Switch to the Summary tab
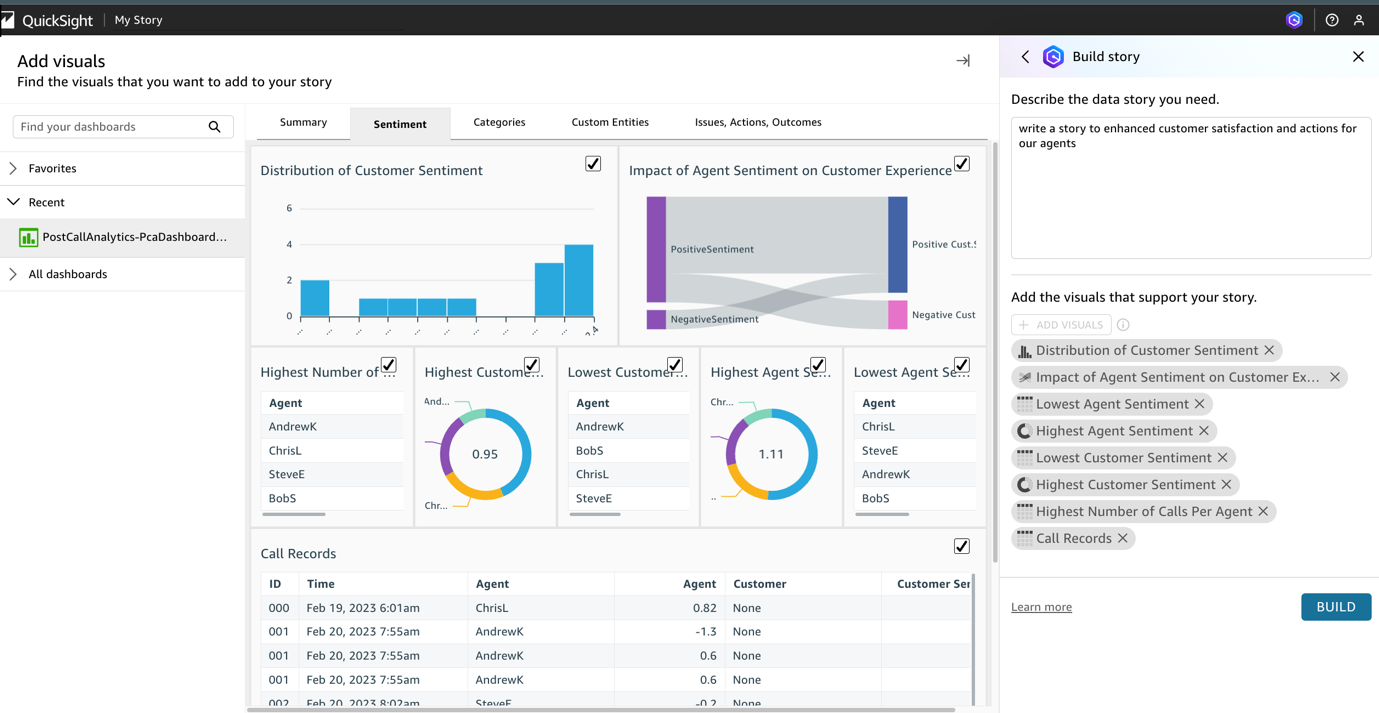Image resolution: width=1379 pixels, height=713 pixels. click(303, 122)
